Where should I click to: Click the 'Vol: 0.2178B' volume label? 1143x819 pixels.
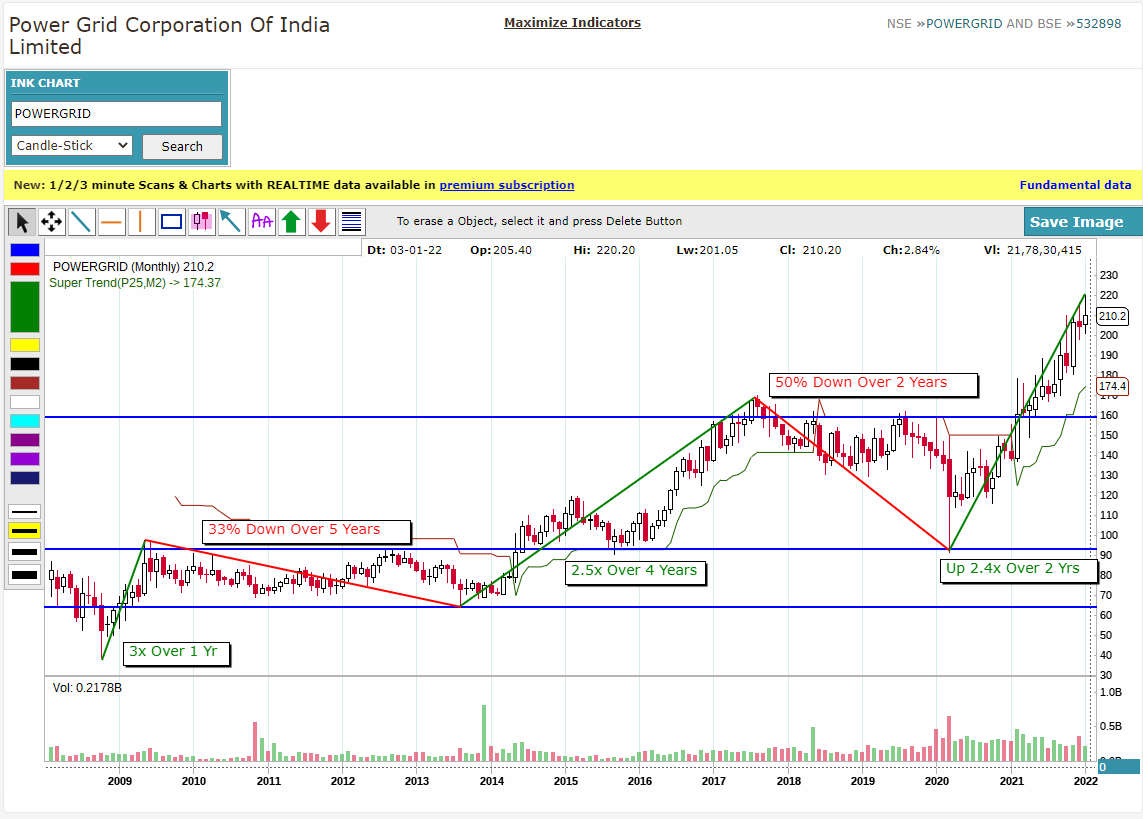coord(87,688)
